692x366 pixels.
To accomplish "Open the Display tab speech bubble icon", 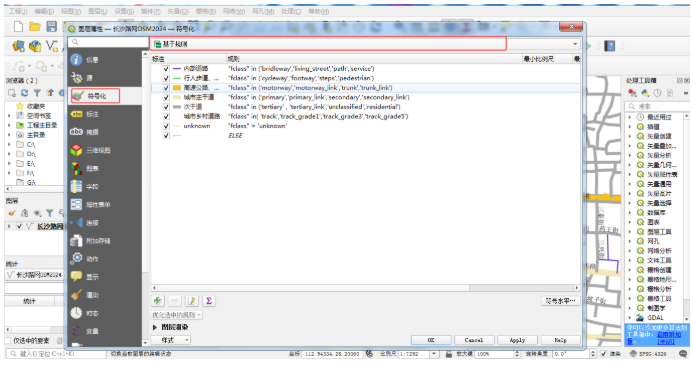I will [x=76, y=277].
